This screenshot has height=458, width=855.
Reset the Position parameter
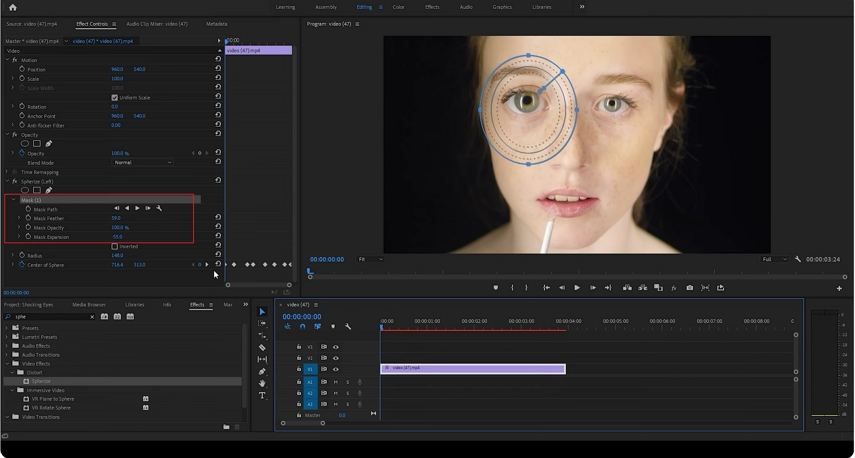(x=218, y=69)
